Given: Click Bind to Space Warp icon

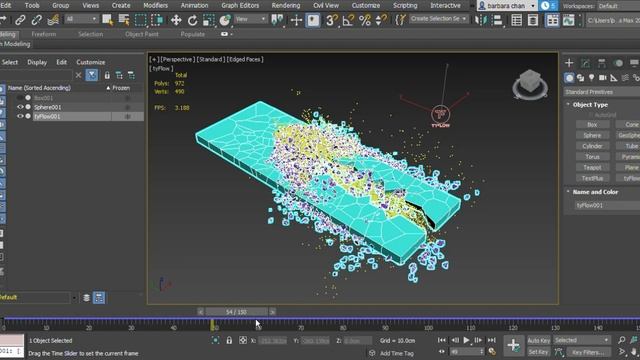Looking at the screenshot, I should point(53,20).
